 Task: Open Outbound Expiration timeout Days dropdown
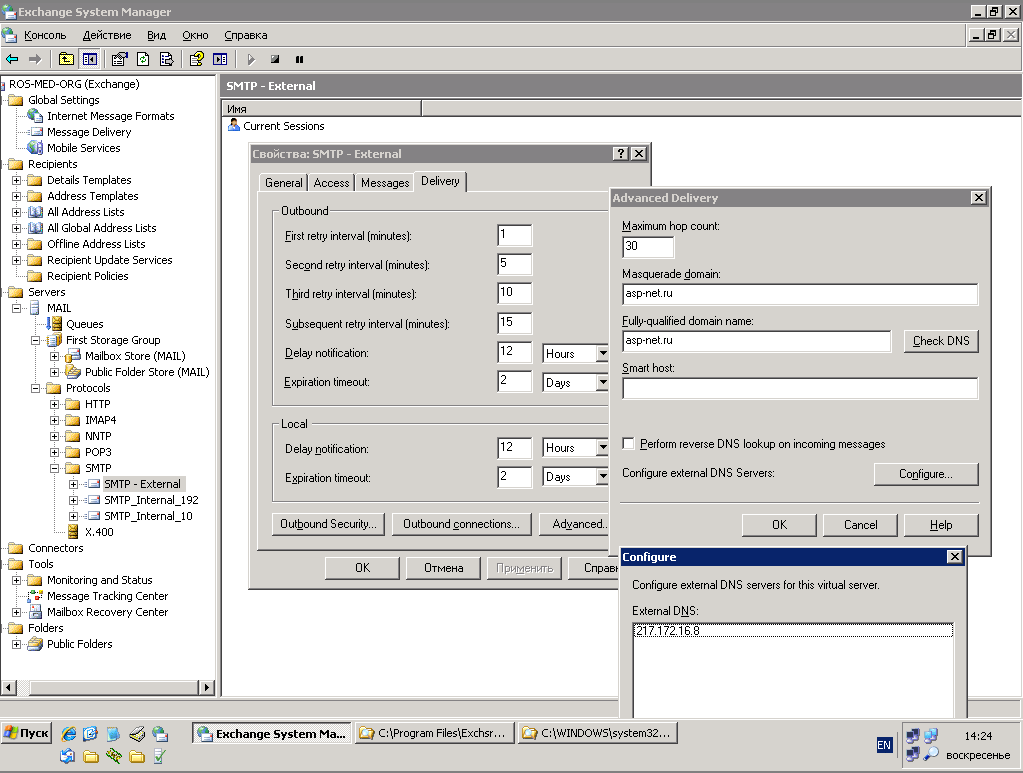[602, 382]
